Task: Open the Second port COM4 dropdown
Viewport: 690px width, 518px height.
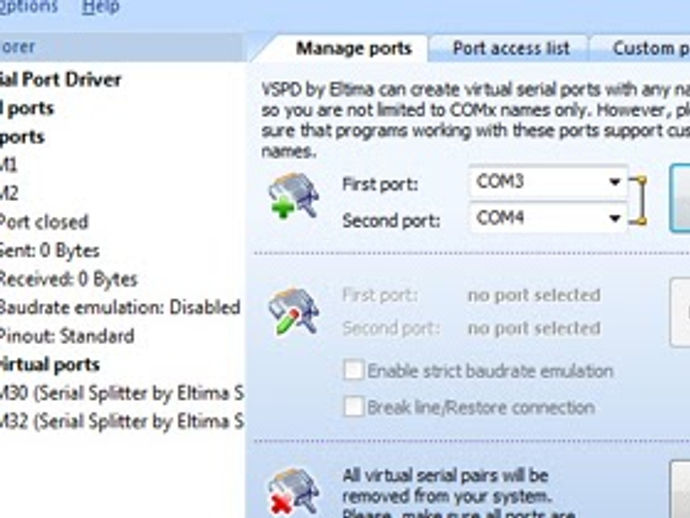Action: click(613, 217)
